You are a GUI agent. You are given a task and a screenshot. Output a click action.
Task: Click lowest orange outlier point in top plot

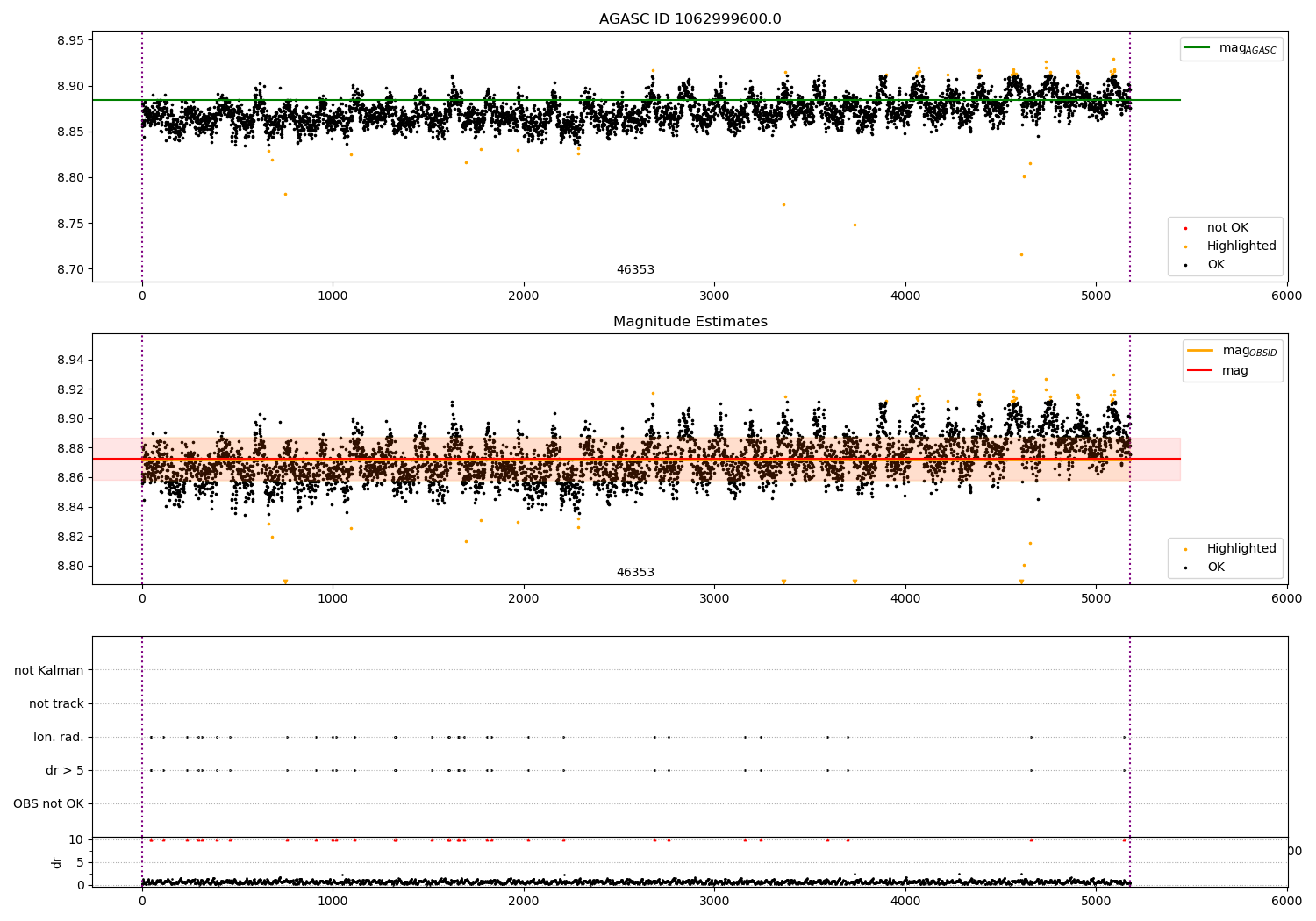click(x=1021, y=254)
